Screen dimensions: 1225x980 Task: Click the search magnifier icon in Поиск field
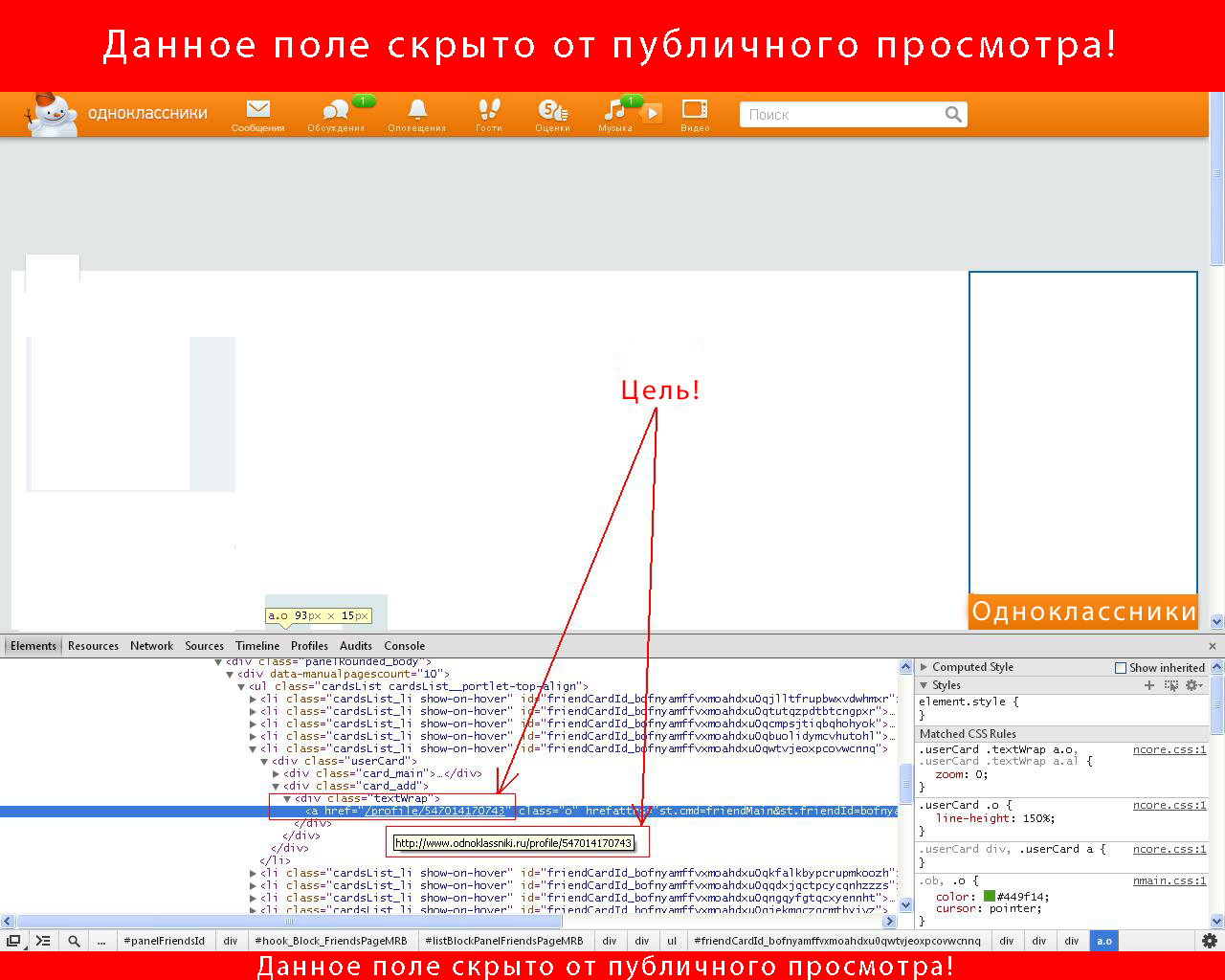[953, 114]
